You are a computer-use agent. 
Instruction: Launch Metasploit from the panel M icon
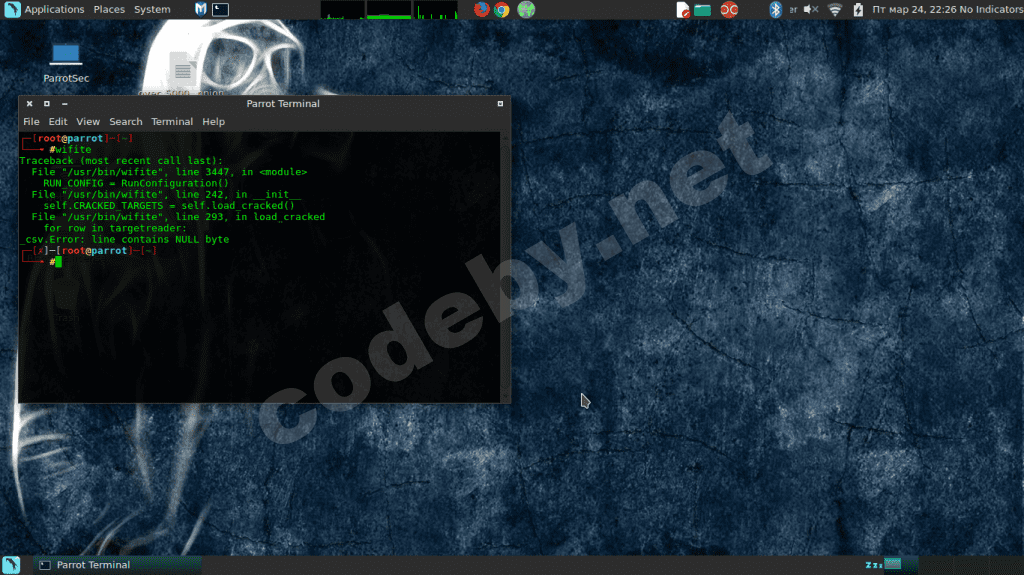200,9
